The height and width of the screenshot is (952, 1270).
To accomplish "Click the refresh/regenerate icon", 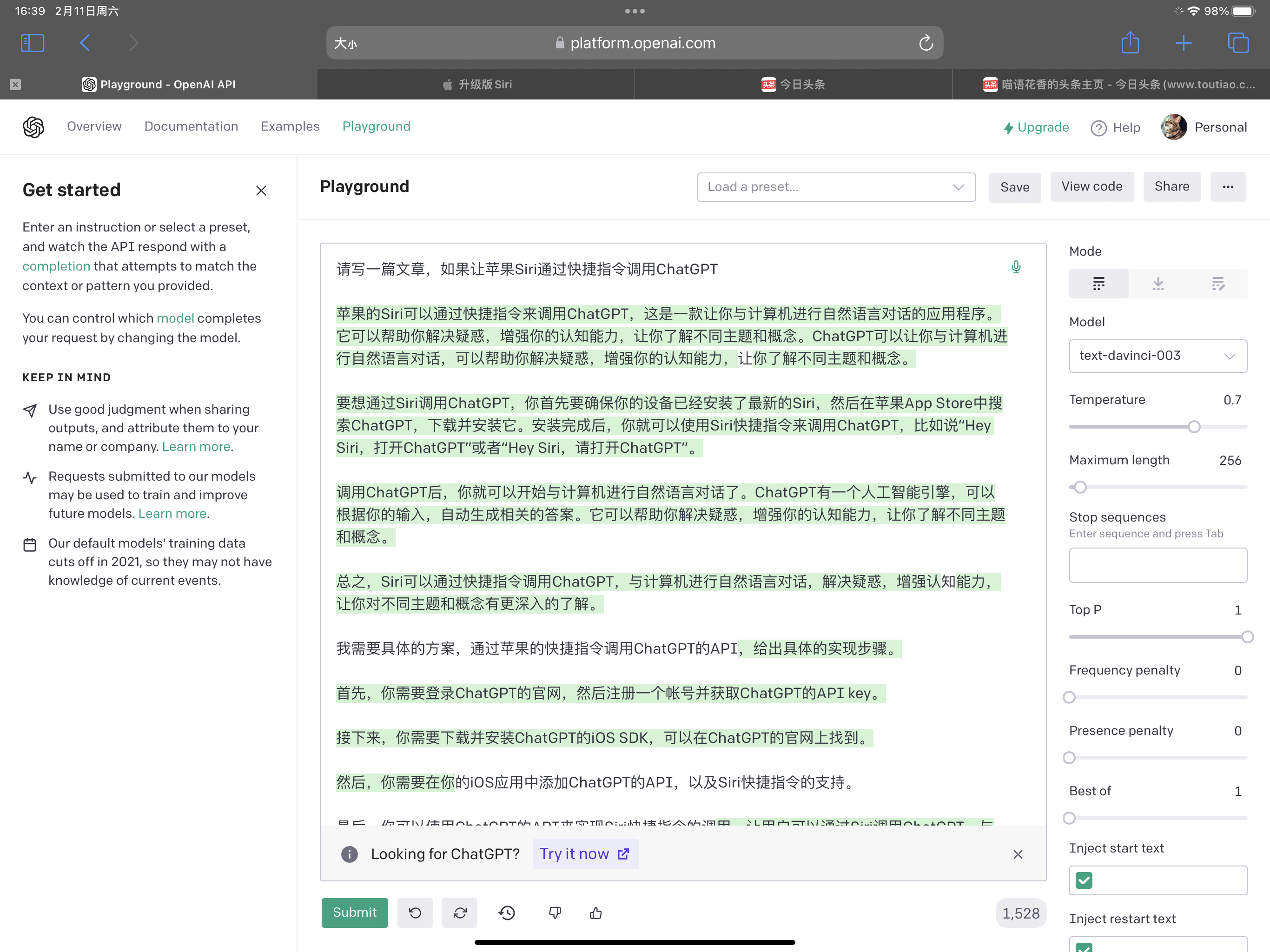I will [x=458, y=912].
